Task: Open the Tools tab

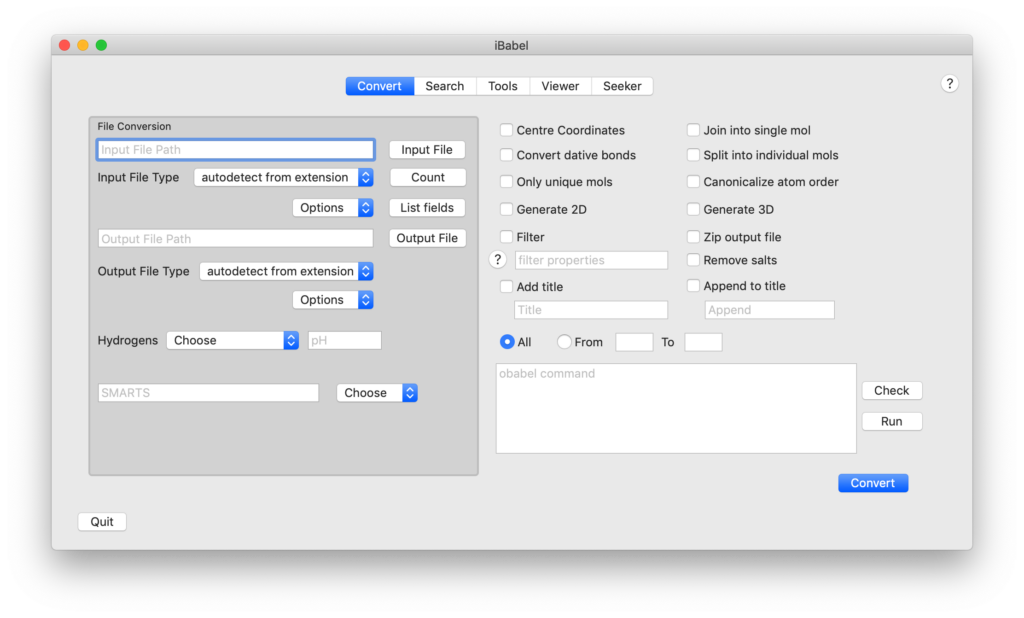Action: [x=502, y=86]
